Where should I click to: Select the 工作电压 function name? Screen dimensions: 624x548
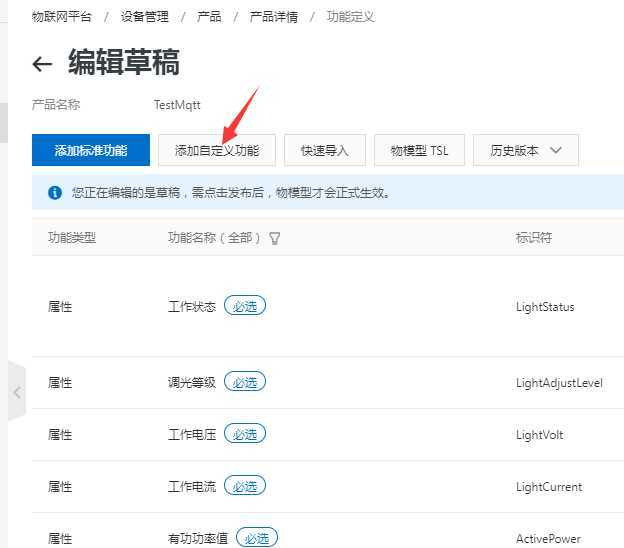pos(192,435)
